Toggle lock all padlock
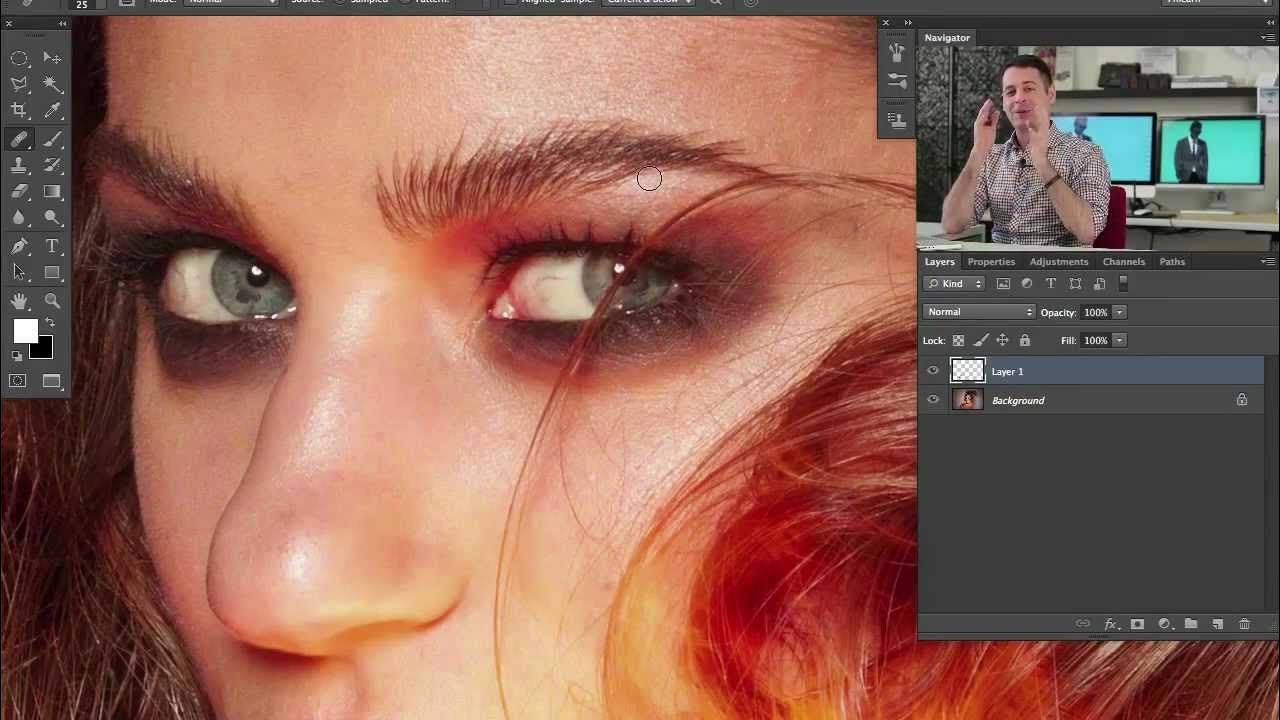 [1024, 341]
